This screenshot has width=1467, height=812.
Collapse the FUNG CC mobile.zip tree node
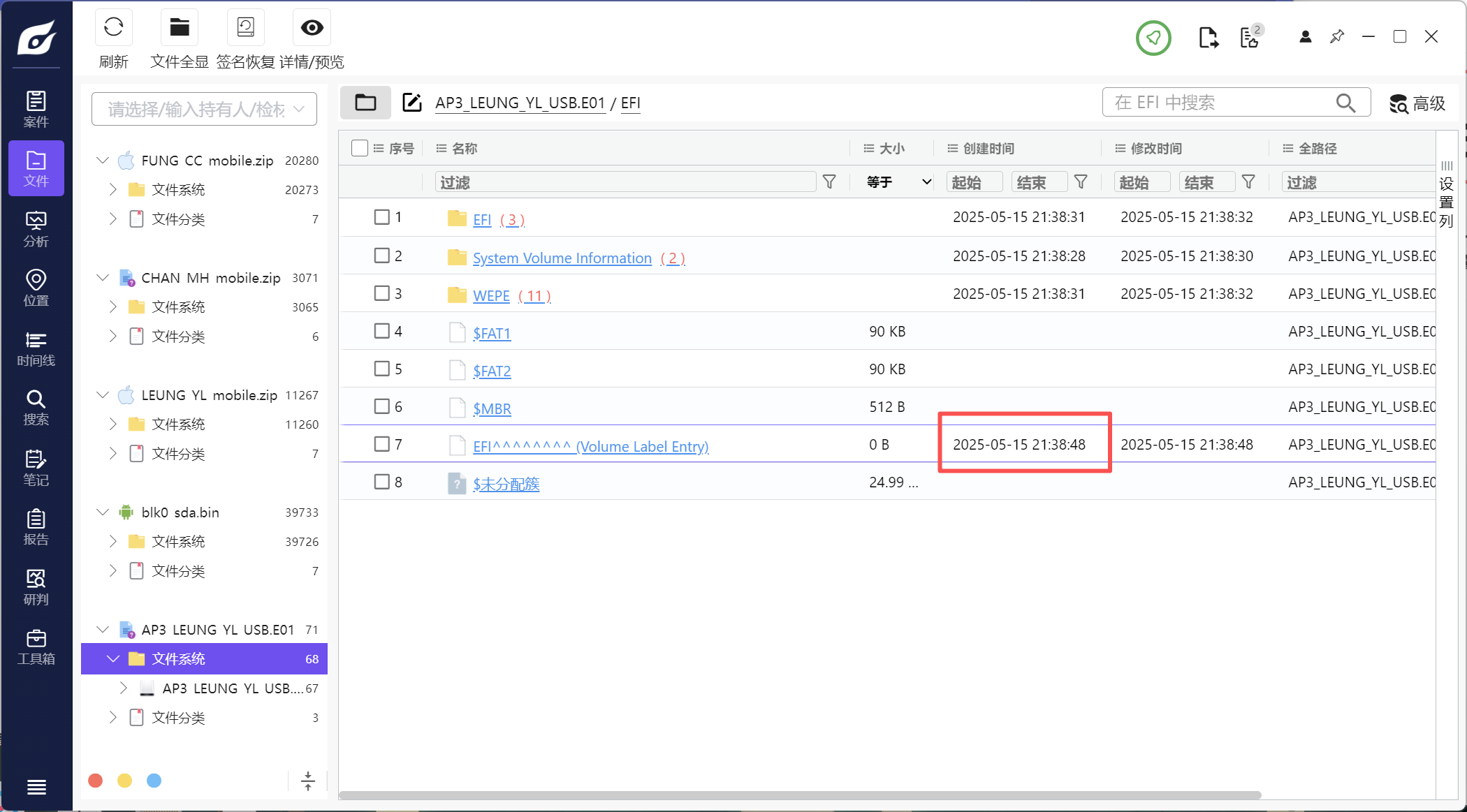[x=103, y=161]
